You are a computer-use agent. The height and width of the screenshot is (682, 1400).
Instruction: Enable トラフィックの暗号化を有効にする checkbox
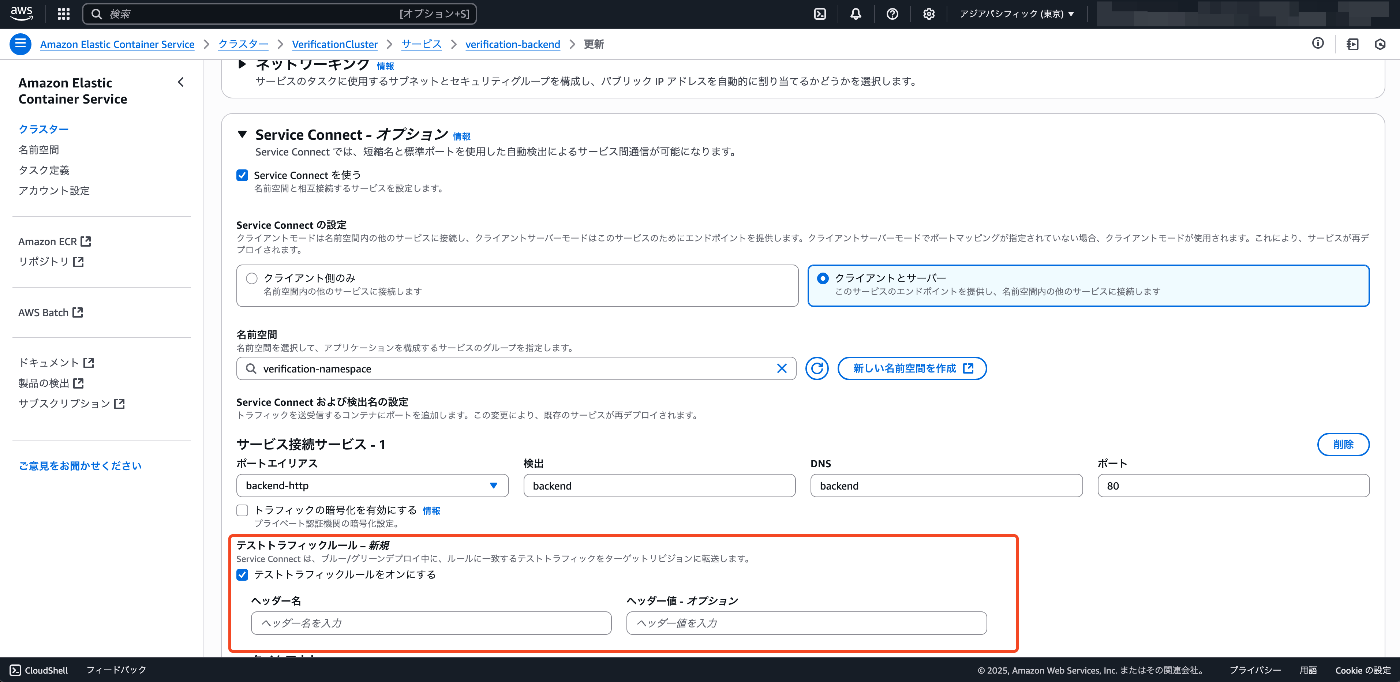[x=242, y=510]
